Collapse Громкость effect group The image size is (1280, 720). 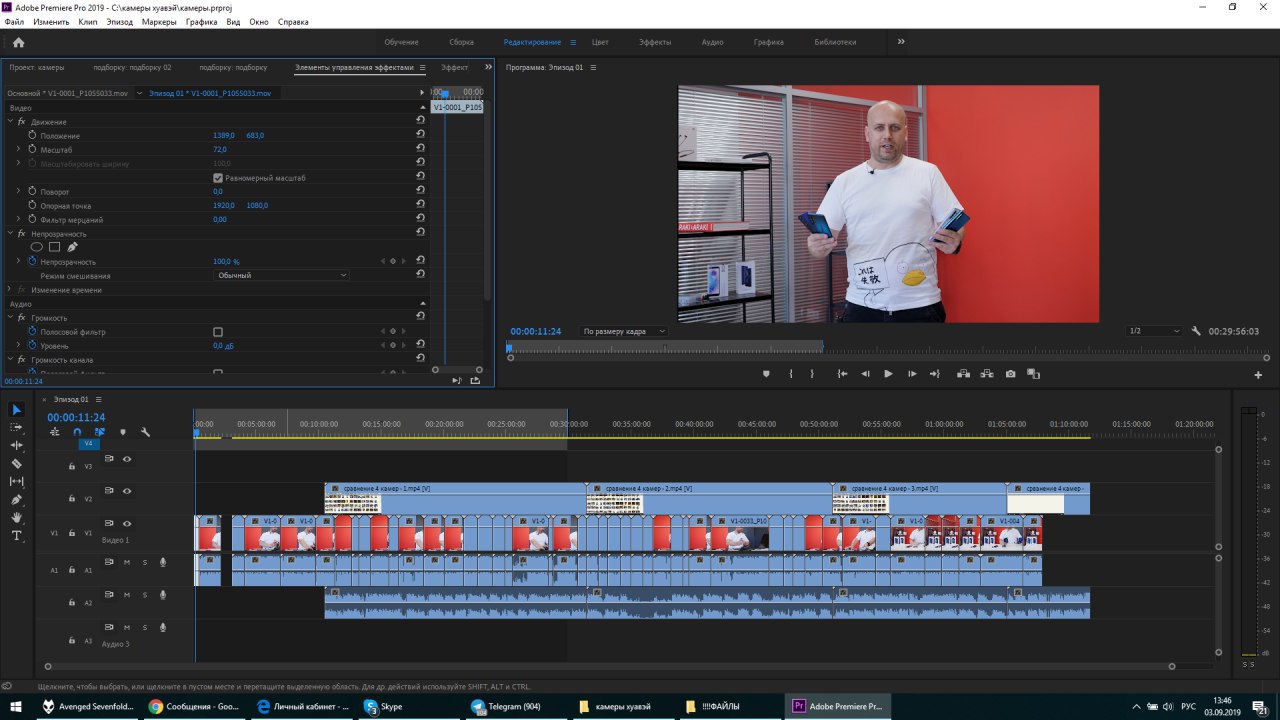10,317
